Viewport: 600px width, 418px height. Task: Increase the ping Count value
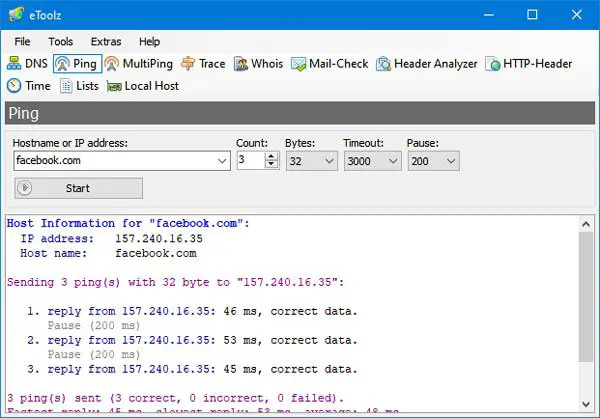point(271,156)
